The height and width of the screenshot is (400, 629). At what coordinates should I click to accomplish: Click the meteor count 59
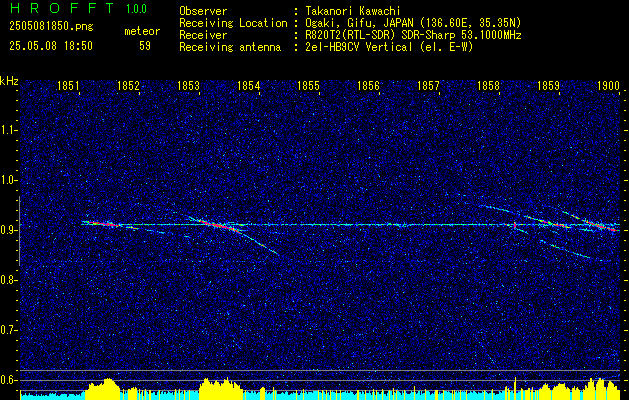tap(145, 46)
